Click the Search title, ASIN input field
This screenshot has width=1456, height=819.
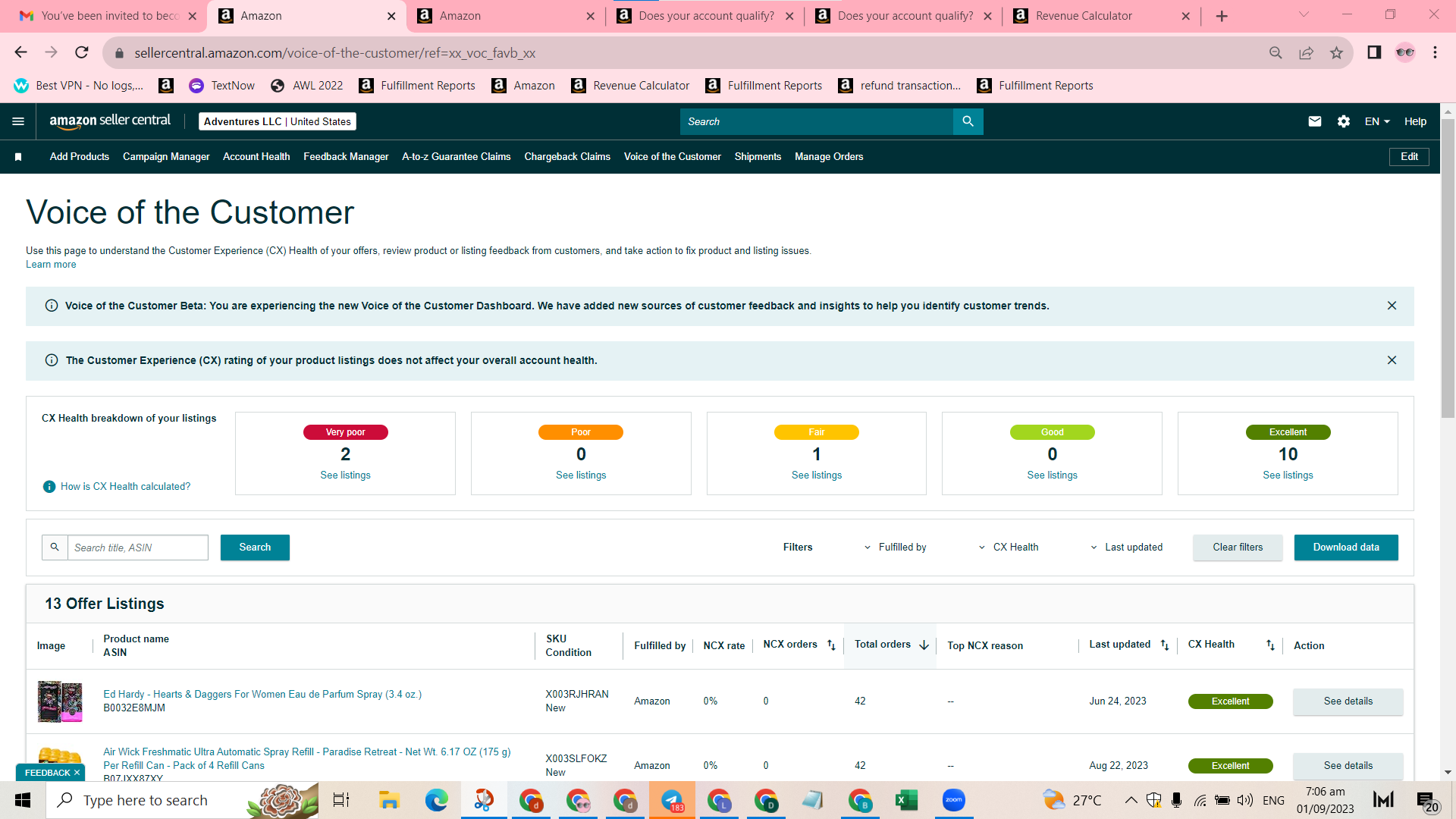pyautogui.click(x=138, y=548)
